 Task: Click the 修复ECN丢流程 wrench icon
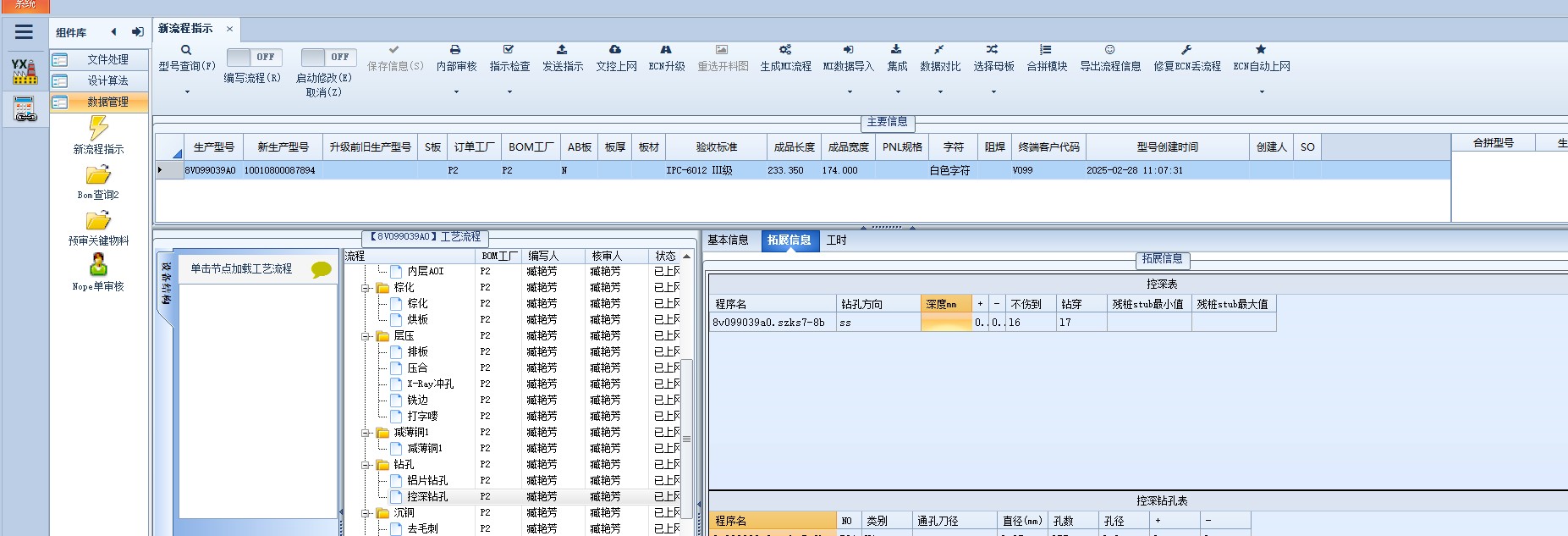[1186, 50]
